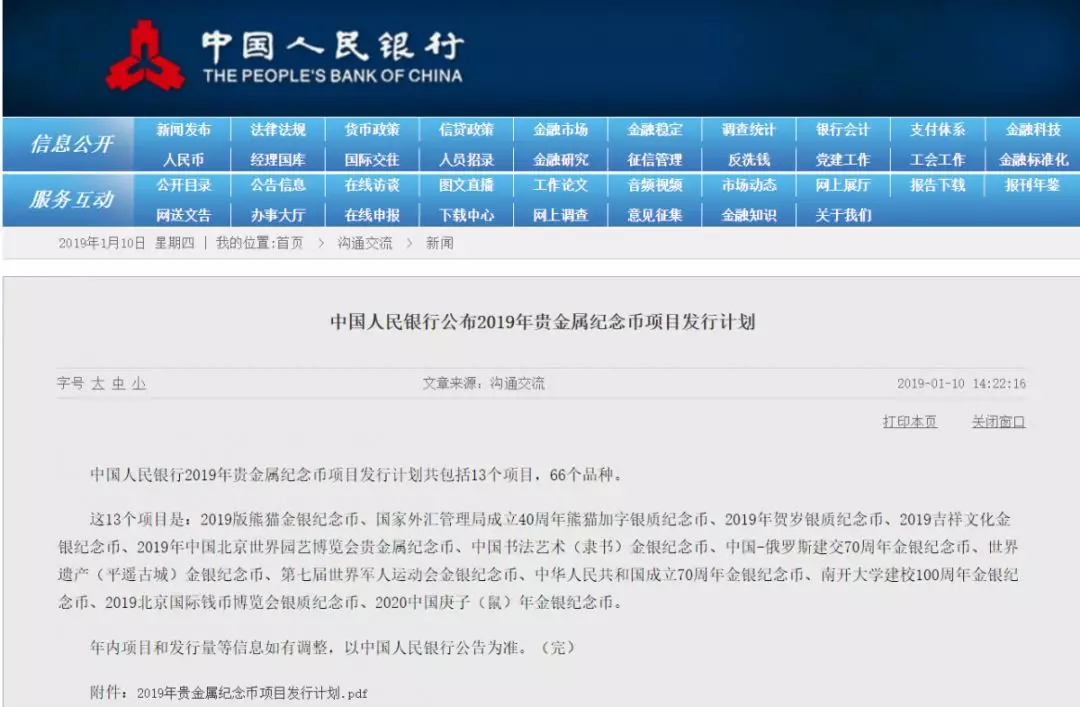Open 银行会计 nav item

coord(843,130)
